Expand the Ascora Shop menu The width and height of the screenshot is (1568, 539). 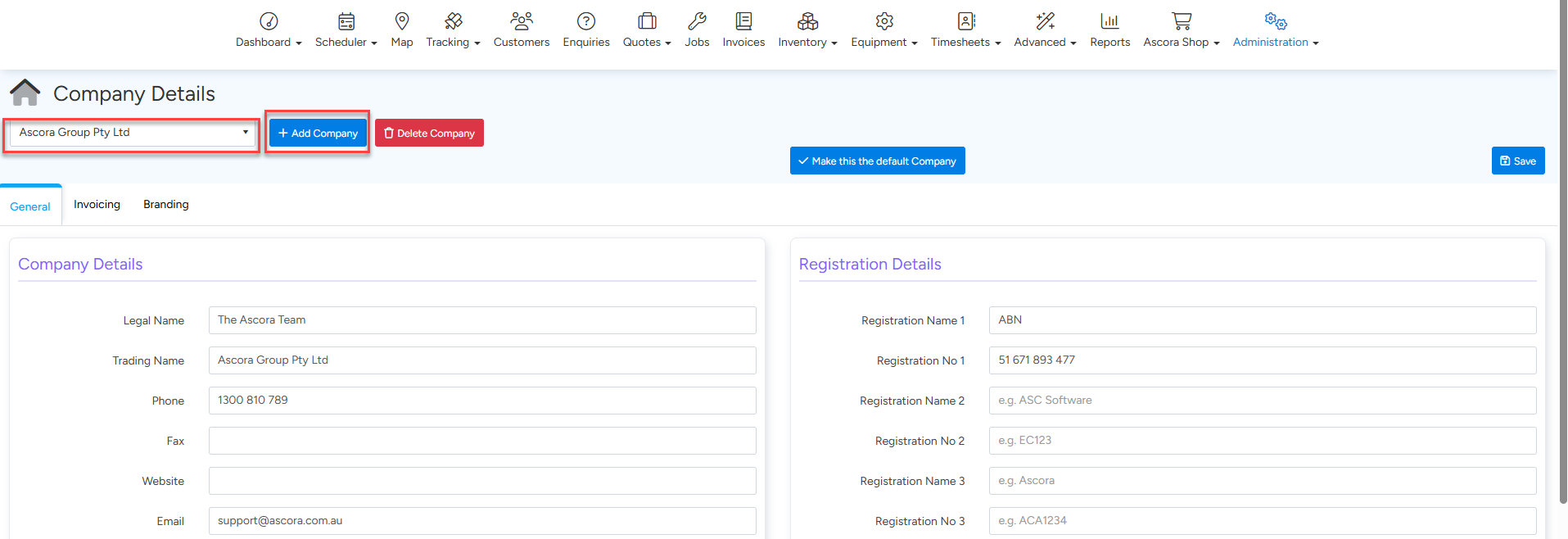pyautogui.click(x=1181, y=42)
